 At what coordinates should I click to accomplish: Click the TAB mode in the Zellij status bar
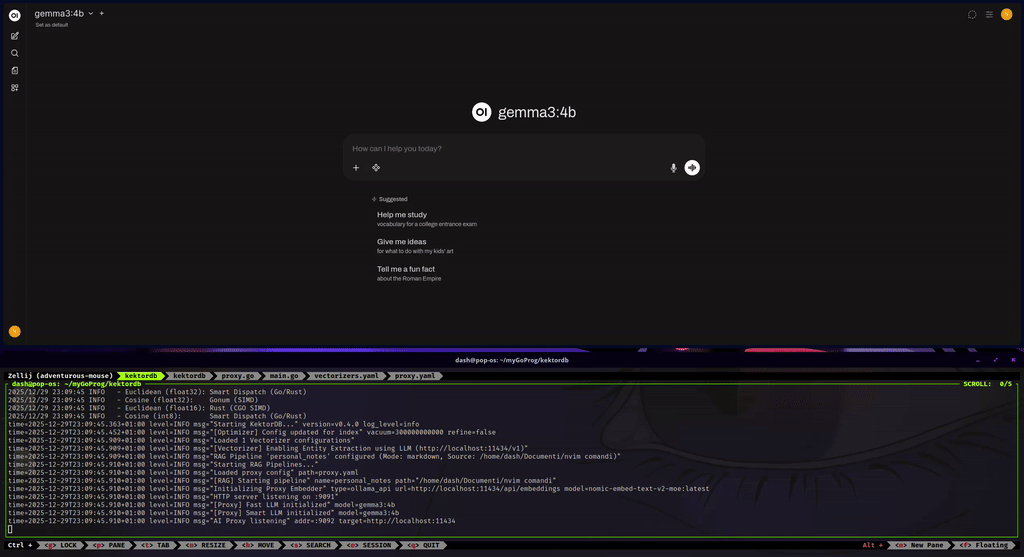[x=155, y=545]
